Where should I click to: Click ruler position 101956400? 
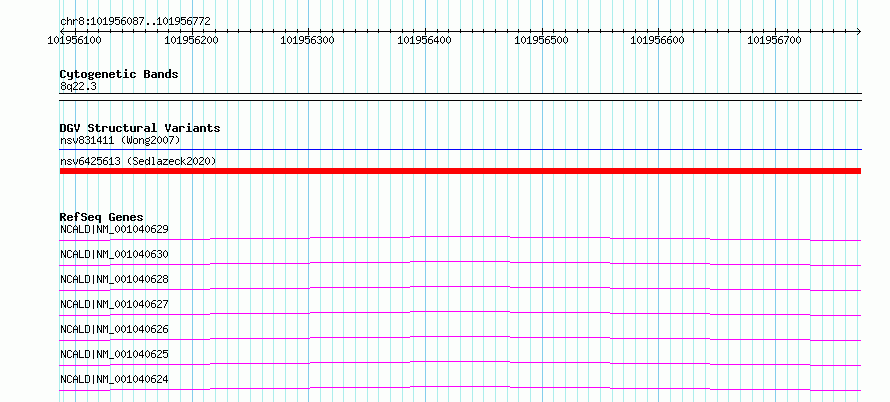(425, 40)
